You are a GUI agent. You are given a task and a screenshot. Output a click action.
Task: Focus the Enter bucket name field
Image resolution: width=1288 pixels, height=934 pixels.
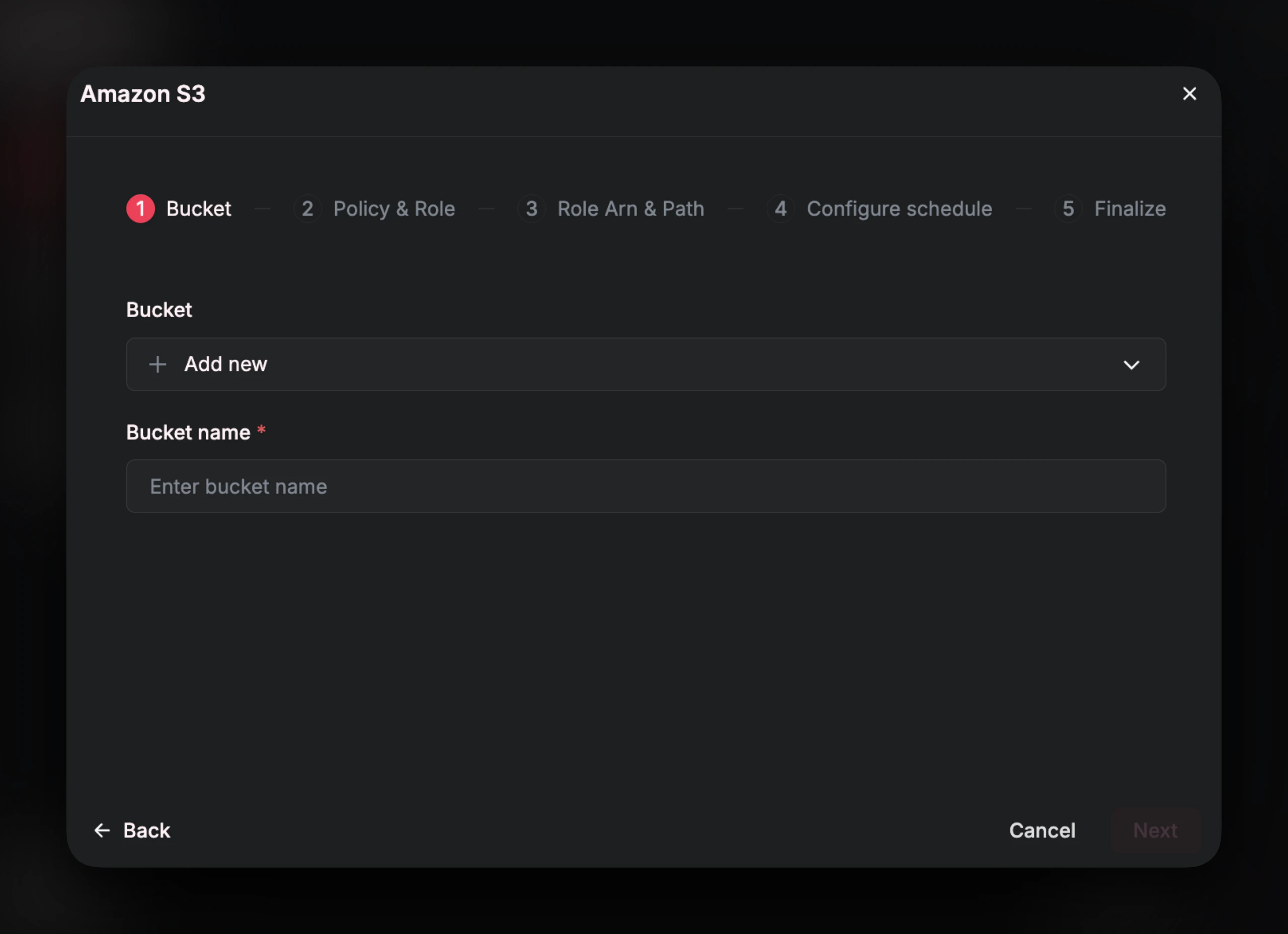(646, 486)
